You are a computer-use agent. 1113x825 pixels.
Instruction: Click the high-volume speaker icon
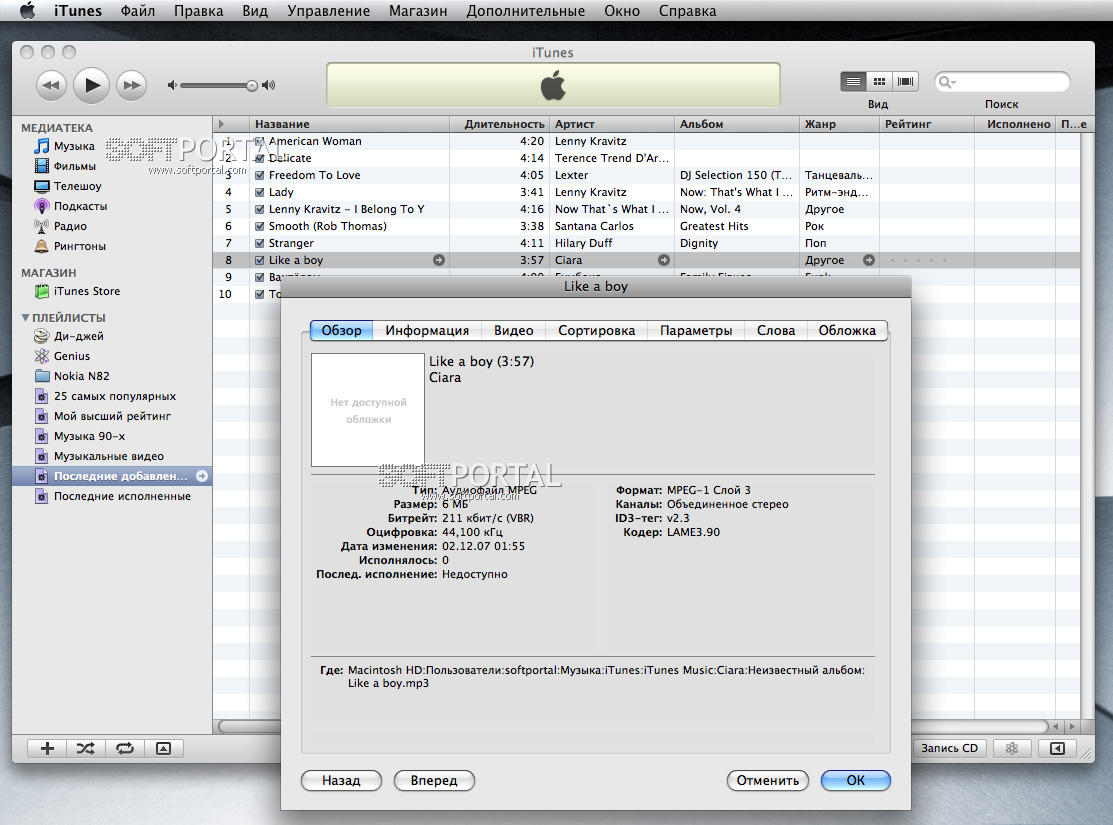tap(268, 85)
